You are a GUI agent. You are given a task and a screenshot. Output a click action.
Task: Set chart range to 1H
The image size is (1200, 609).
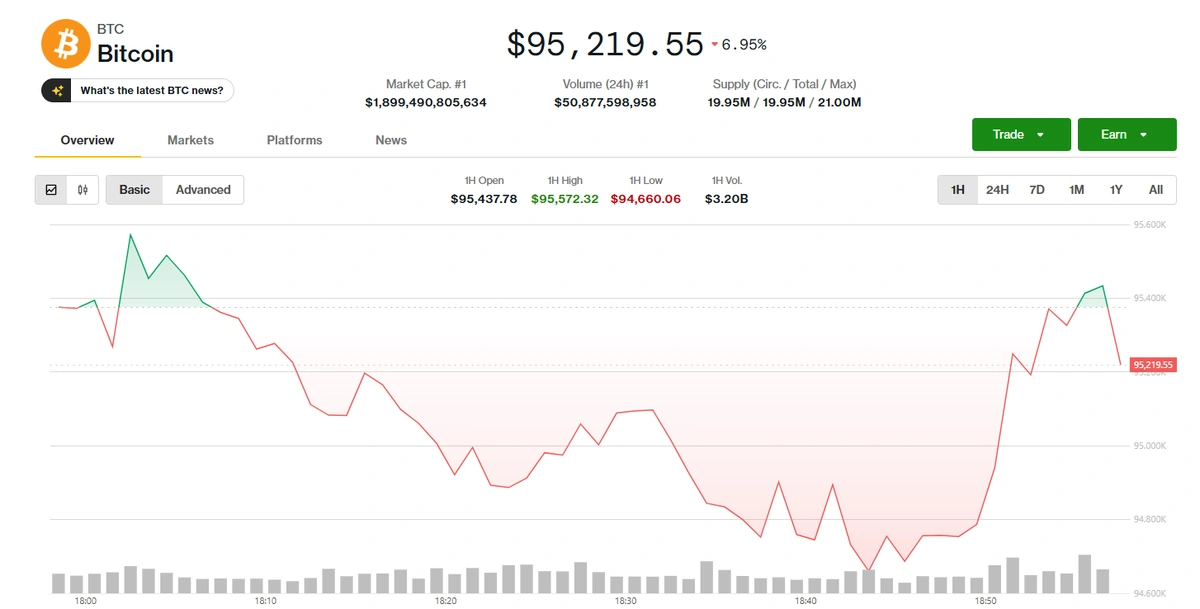click(x=958, y=190)
